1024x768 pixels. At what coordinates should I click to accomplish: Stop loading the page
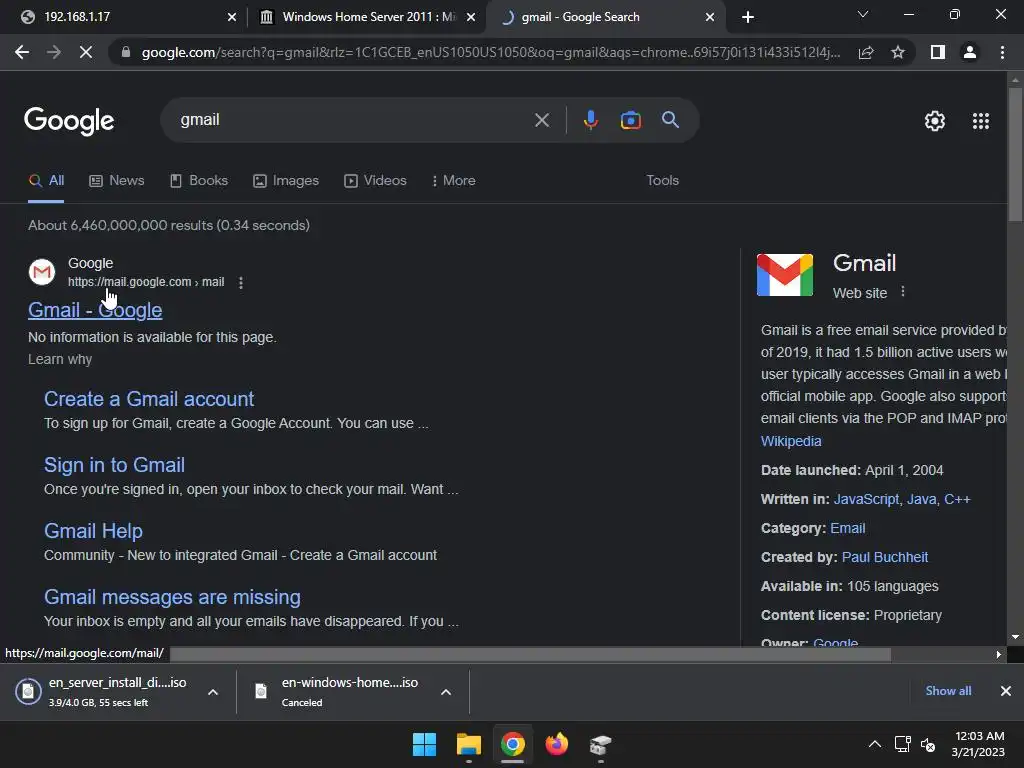pyautogui.click(x=86, y=52)
